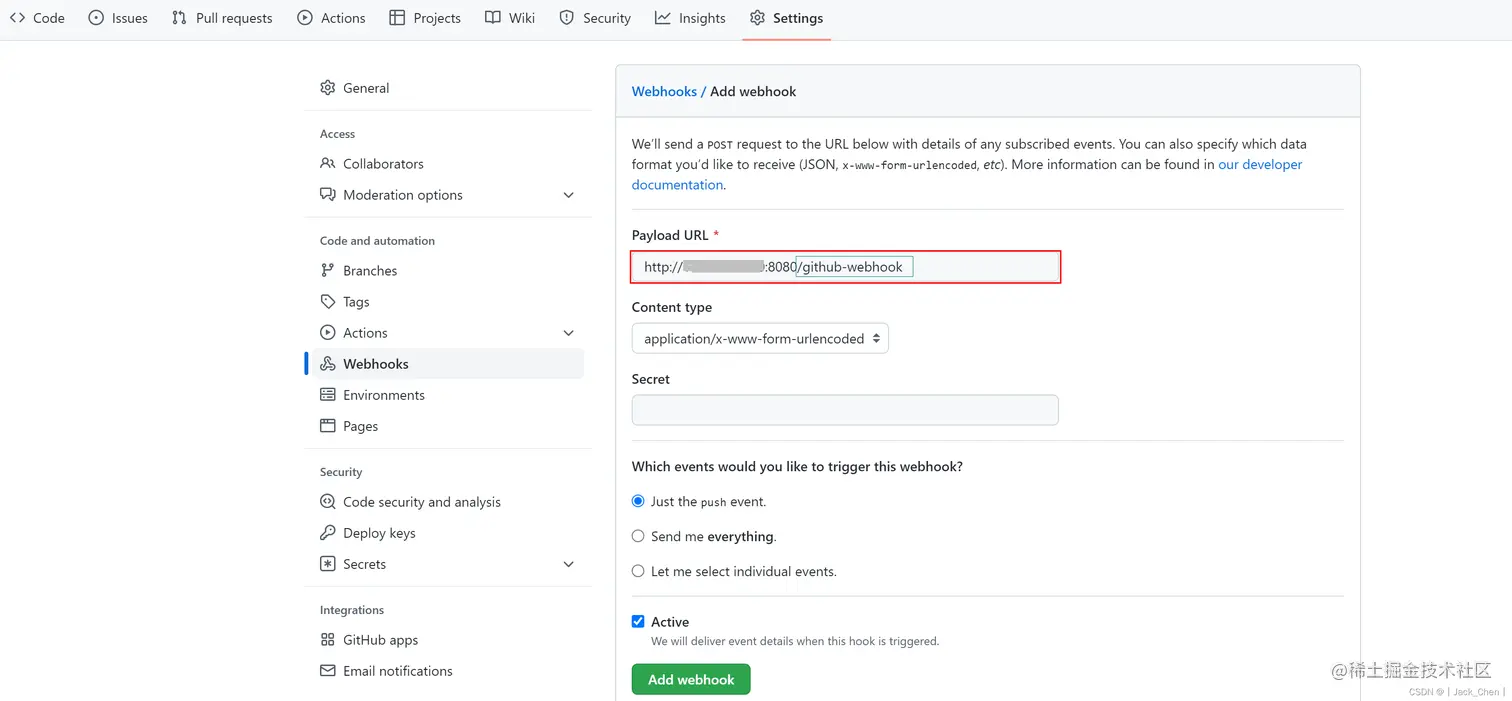Click into the Secret input field
Image resolution: width=1512 pixels, height=701 pixels.
[x=845, y=410]
